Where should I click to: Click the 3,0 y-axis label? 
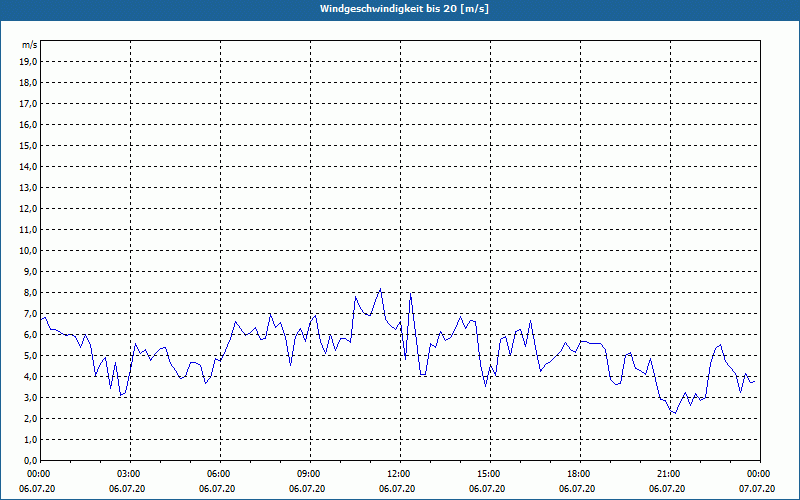pos(30,397)
